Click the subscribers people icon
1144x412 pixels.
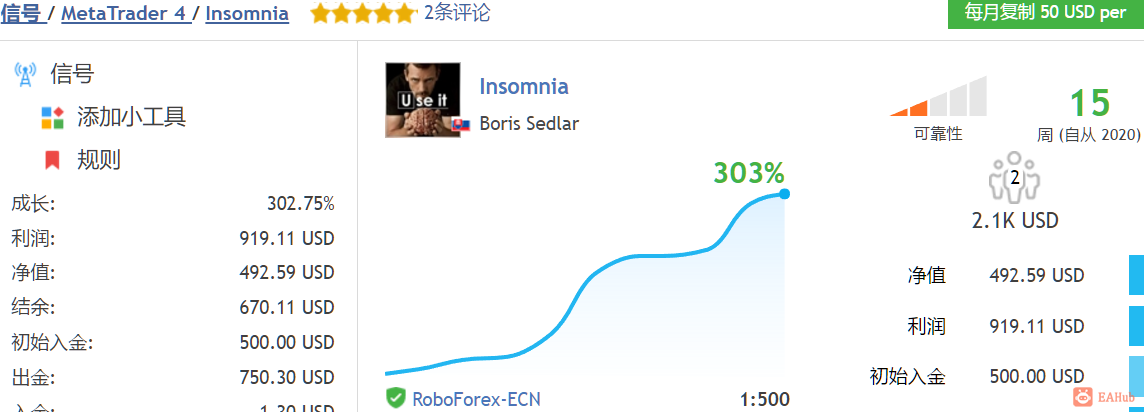pyautogui.click(x=1014, y=177)
